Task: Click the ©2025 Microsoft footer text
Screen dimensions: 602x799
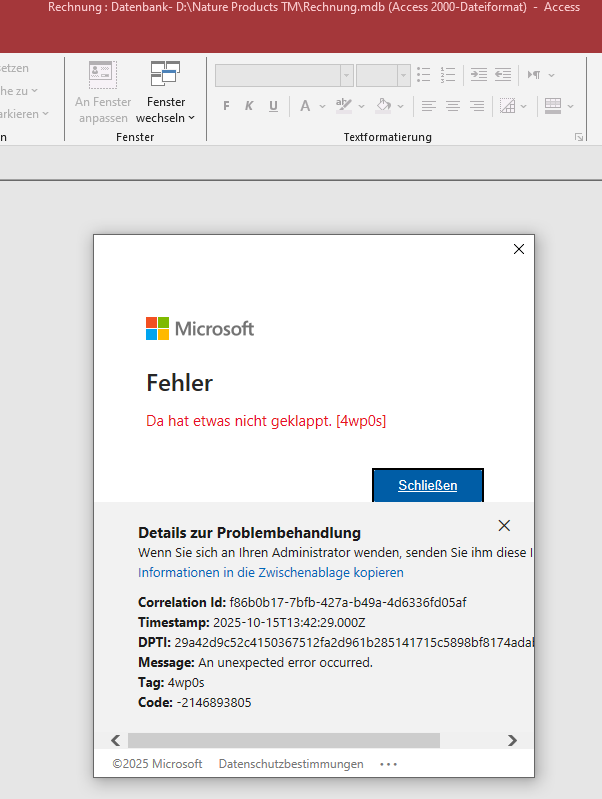Action: pos(158,764)
